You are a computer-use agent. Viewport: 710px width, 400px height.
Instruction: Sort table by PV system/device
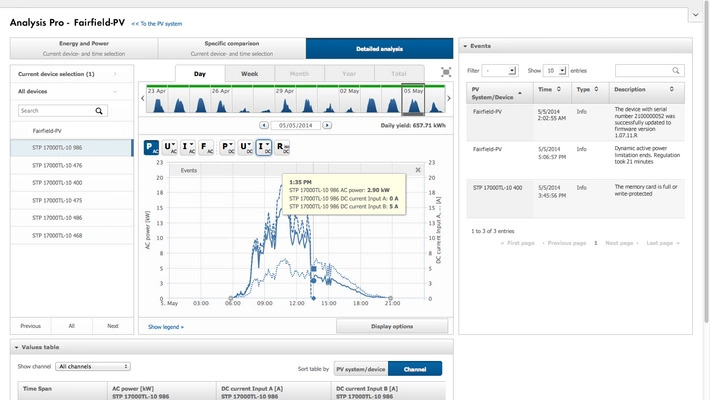click(x=361, y=369)
